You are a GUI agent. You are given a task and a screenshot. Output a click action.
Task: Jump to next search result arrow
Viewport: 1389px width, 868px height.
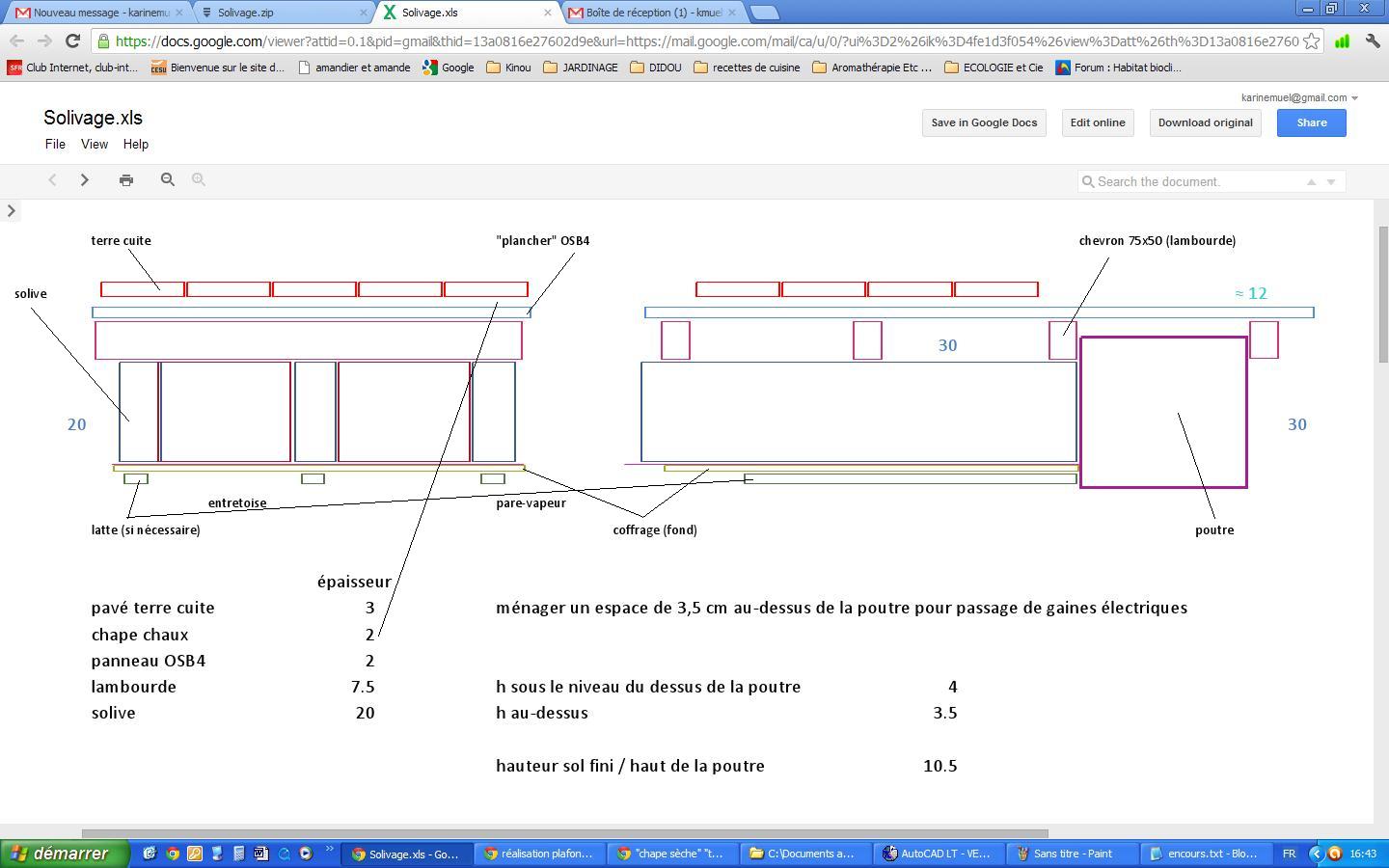[x=1331, y=181]
